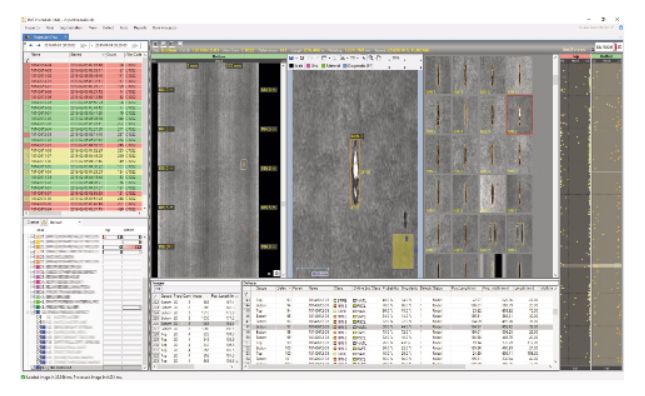Select the hand pan tool in image toolbar

click(378, 58)
